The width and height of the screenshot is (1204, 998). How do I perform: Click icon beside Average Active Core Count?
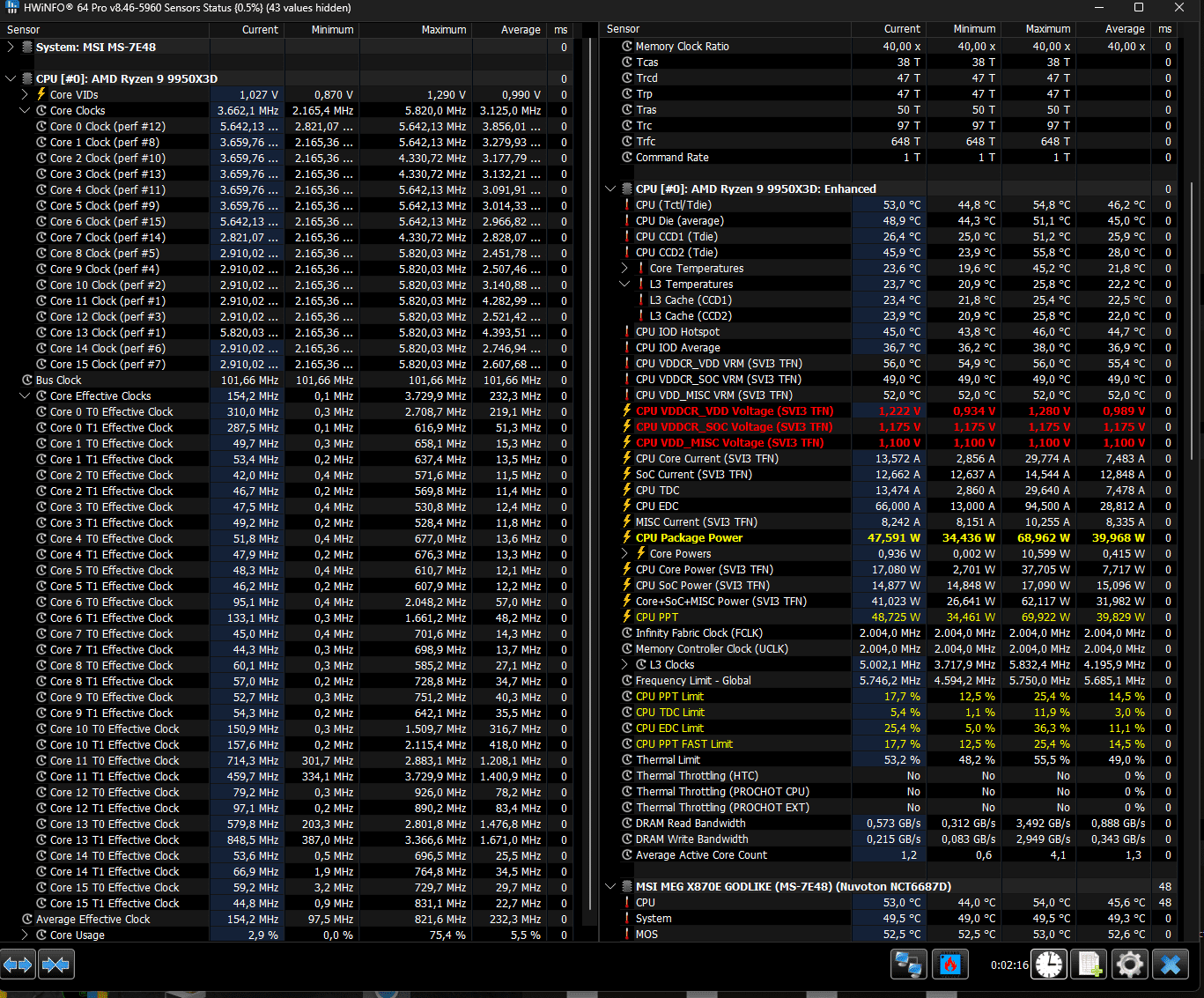pos(627,854)
